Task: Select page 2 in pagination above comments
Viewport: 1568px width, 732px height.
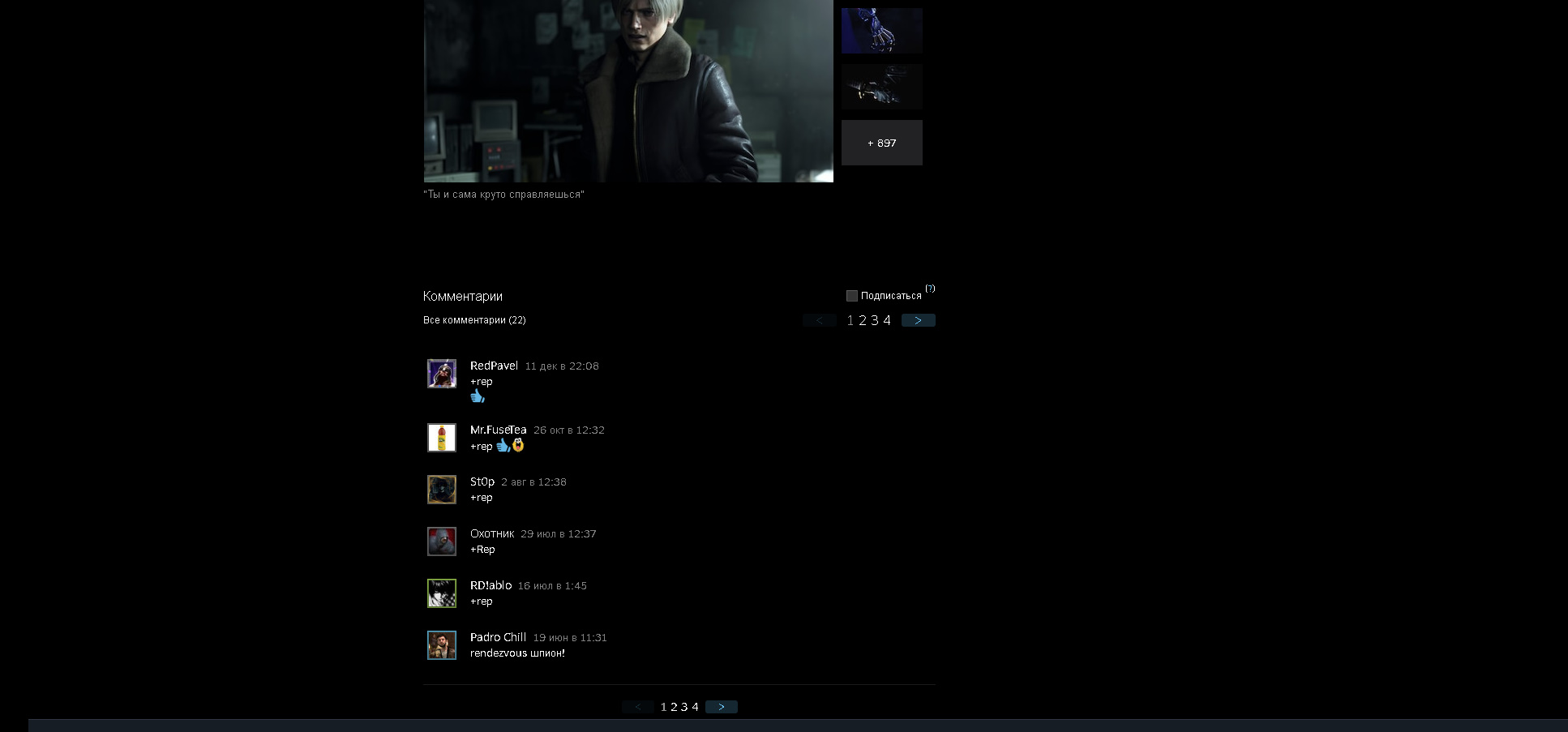Action: [863, 320]
